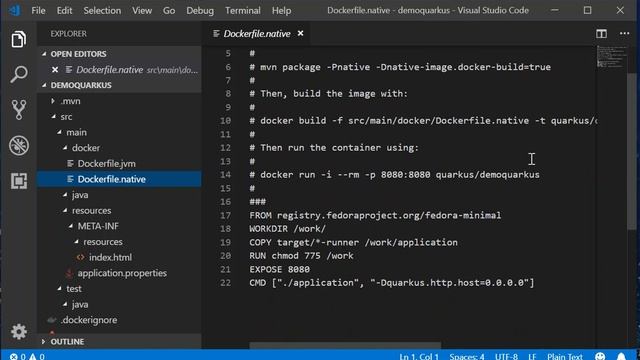Open the Extensions view
Viewport: 640px width, 360px height.
click(x=19, y=181)
